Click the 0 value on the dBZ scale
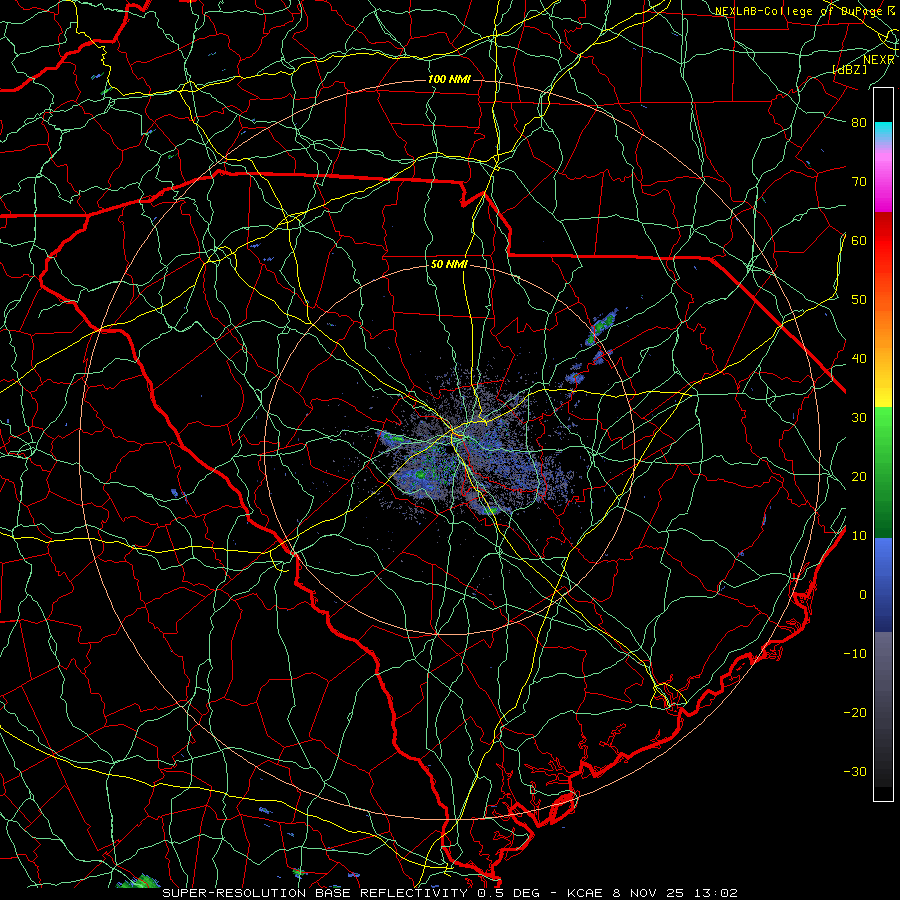The width and height of the screenshot is (900, 900). coord(863,595)
